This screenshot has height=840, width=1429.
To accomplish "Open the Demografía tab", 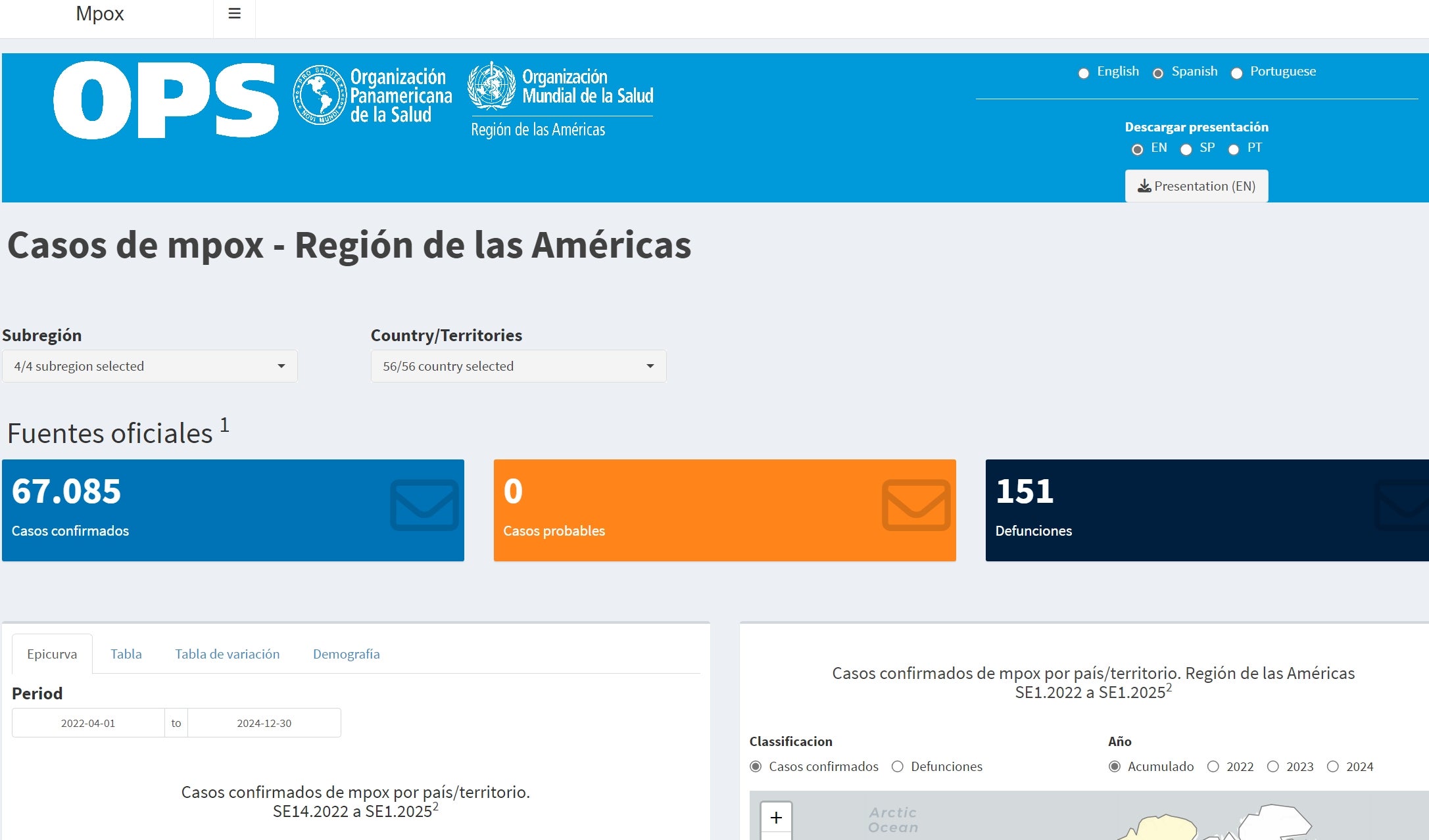I will pos(346,654).
